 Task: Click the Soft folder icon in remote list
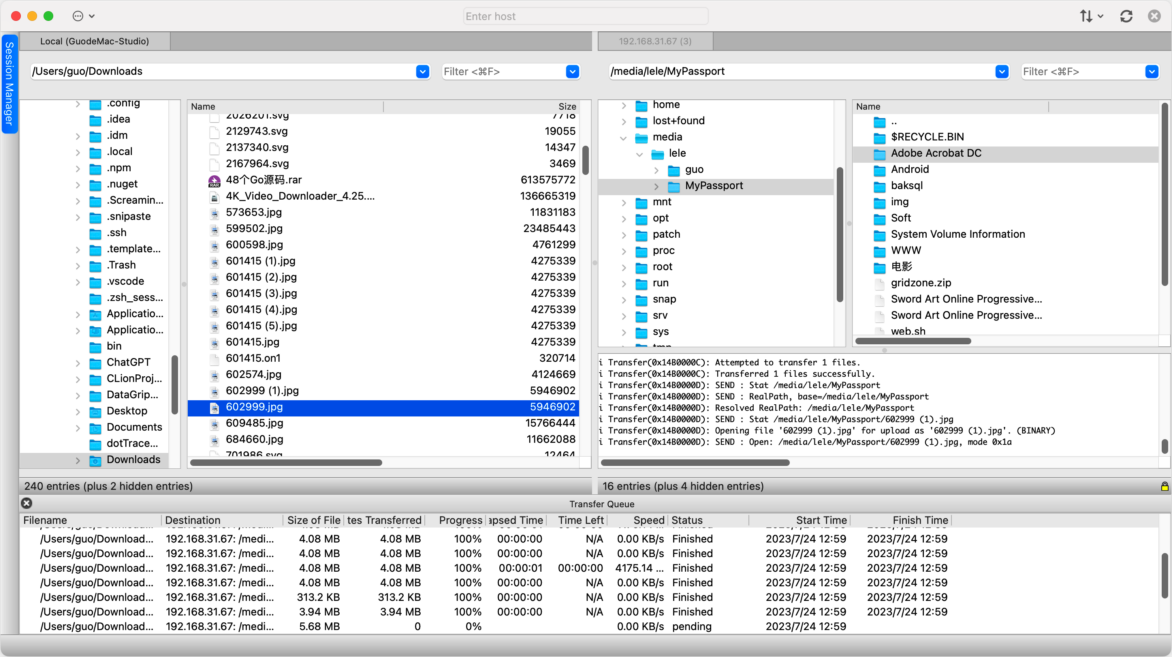[880, 219]
